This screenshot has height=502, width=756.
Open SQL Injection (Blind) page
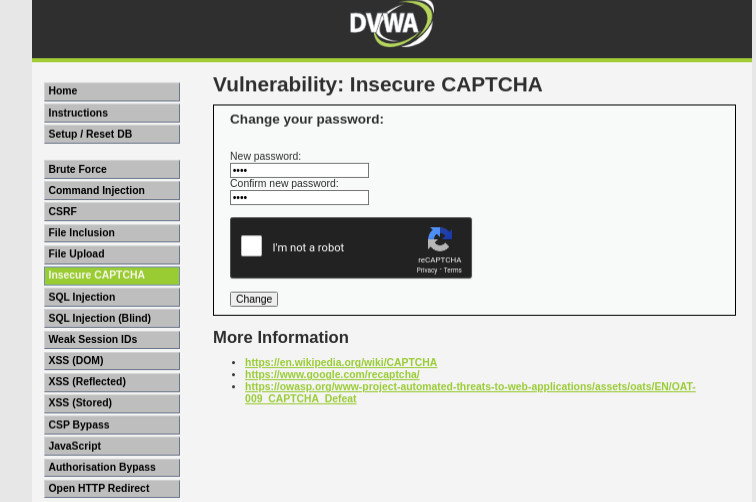click(x=112, y=318)
